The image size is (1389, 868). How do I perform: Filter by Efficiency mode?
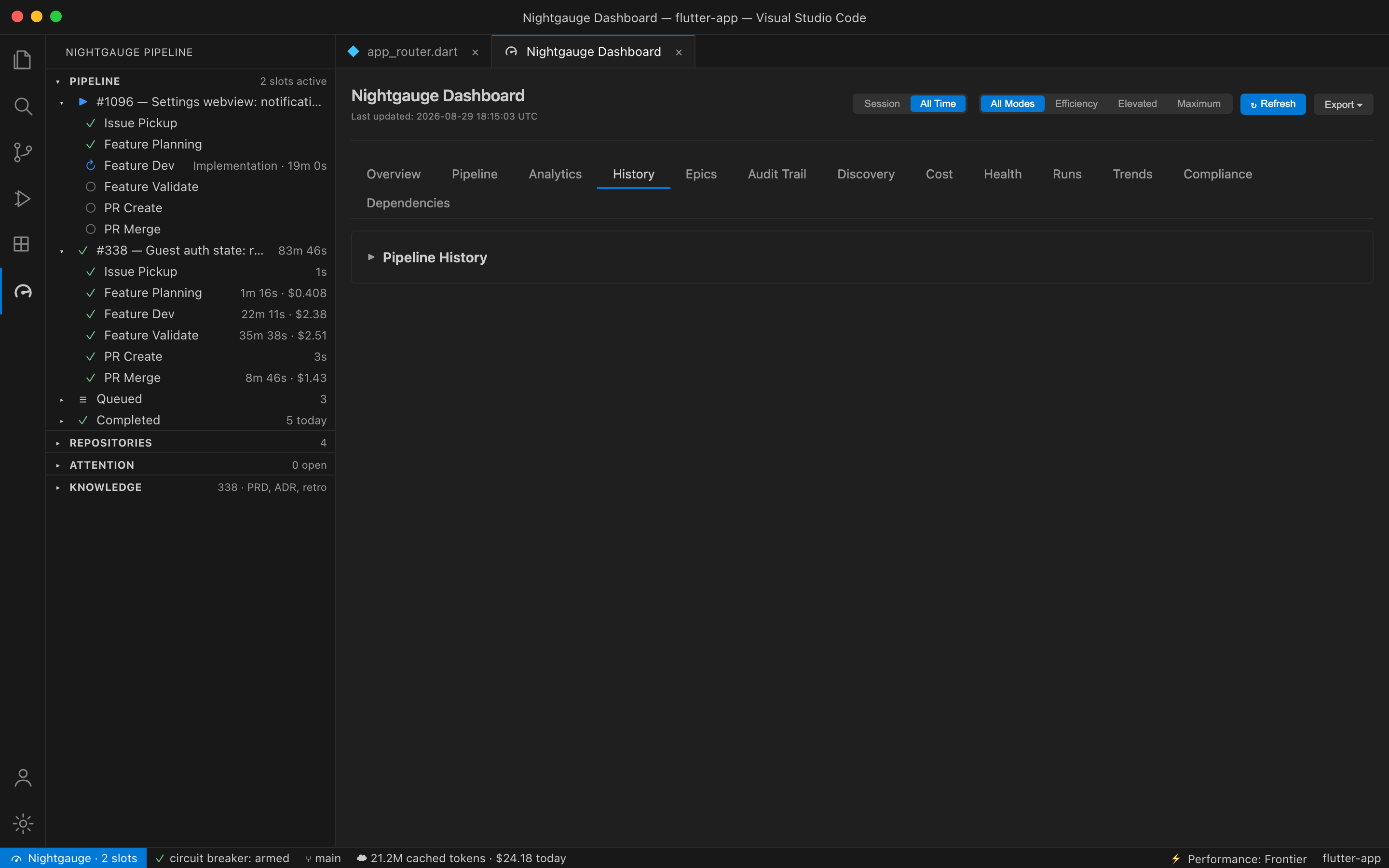click(x=1076, y=104)
